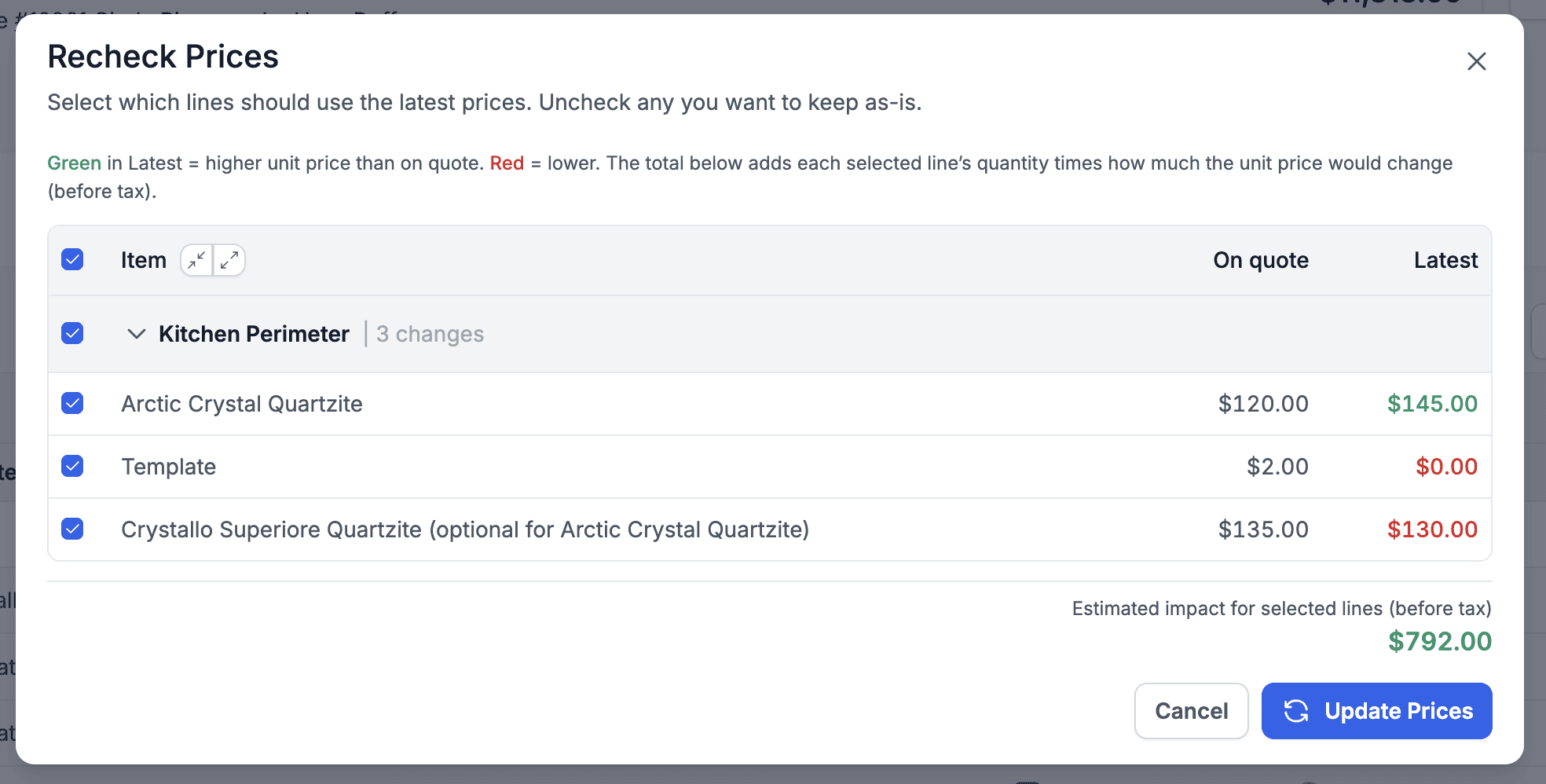The image size is (1546, 784).
Task: Click the refresh icon on Update Prices
Action: pyautogui.click(x=1296, y=711)
